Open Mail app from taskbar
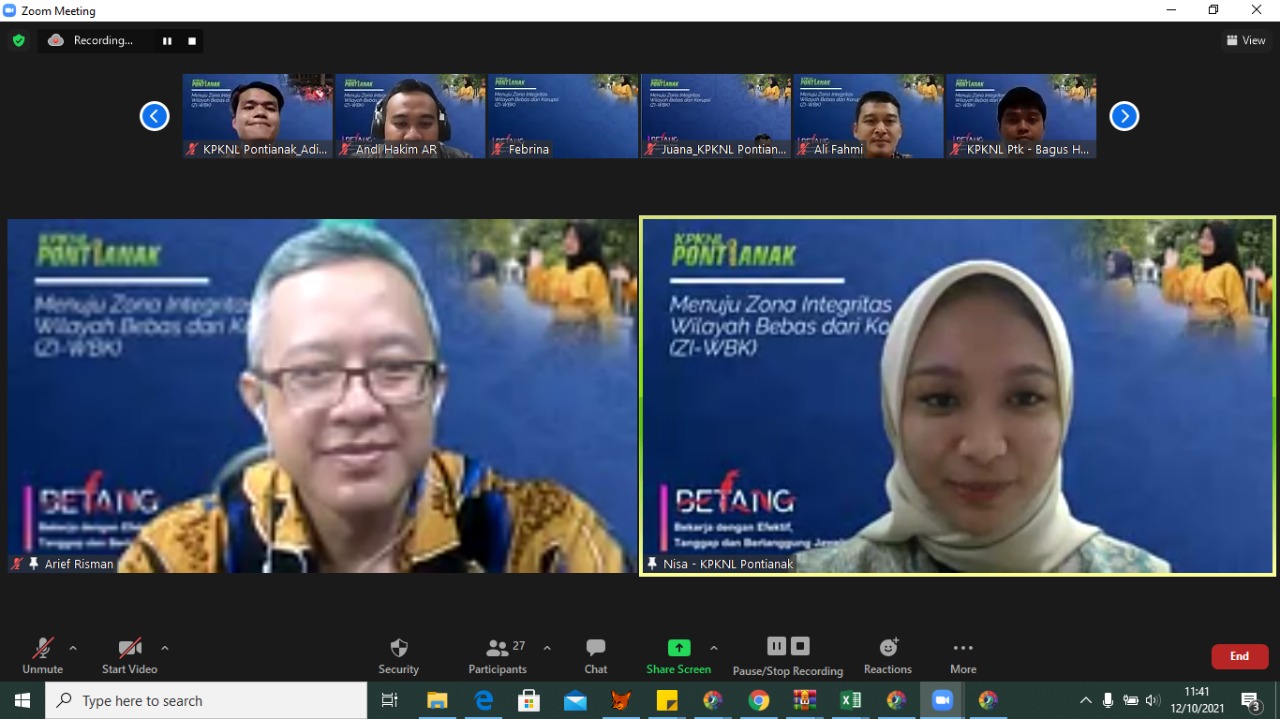 575,700
